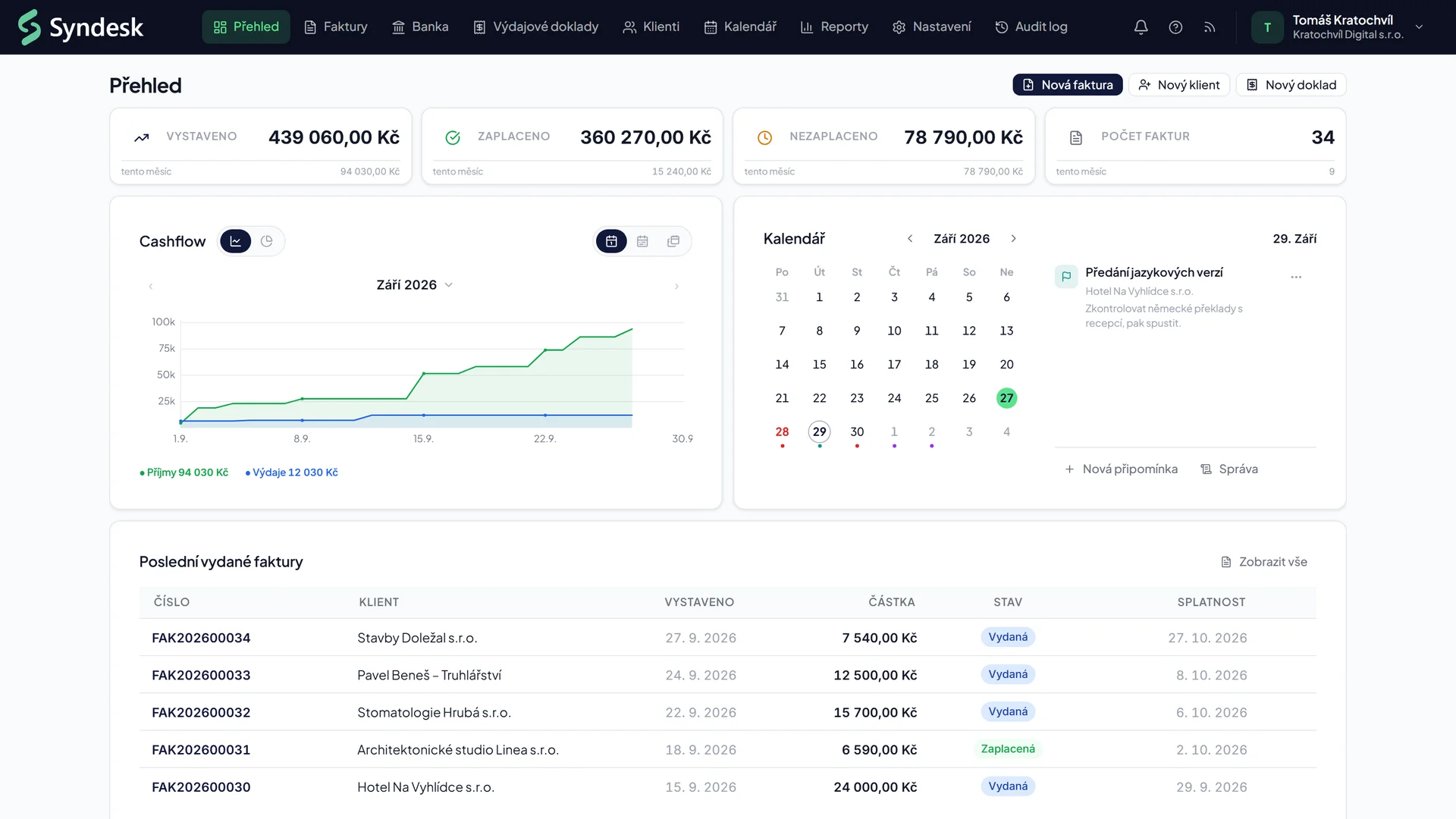The height and width of the screenshot is (819, 1456).
Task: Go to next month in Kalendář
Action: click(1013, 238)
